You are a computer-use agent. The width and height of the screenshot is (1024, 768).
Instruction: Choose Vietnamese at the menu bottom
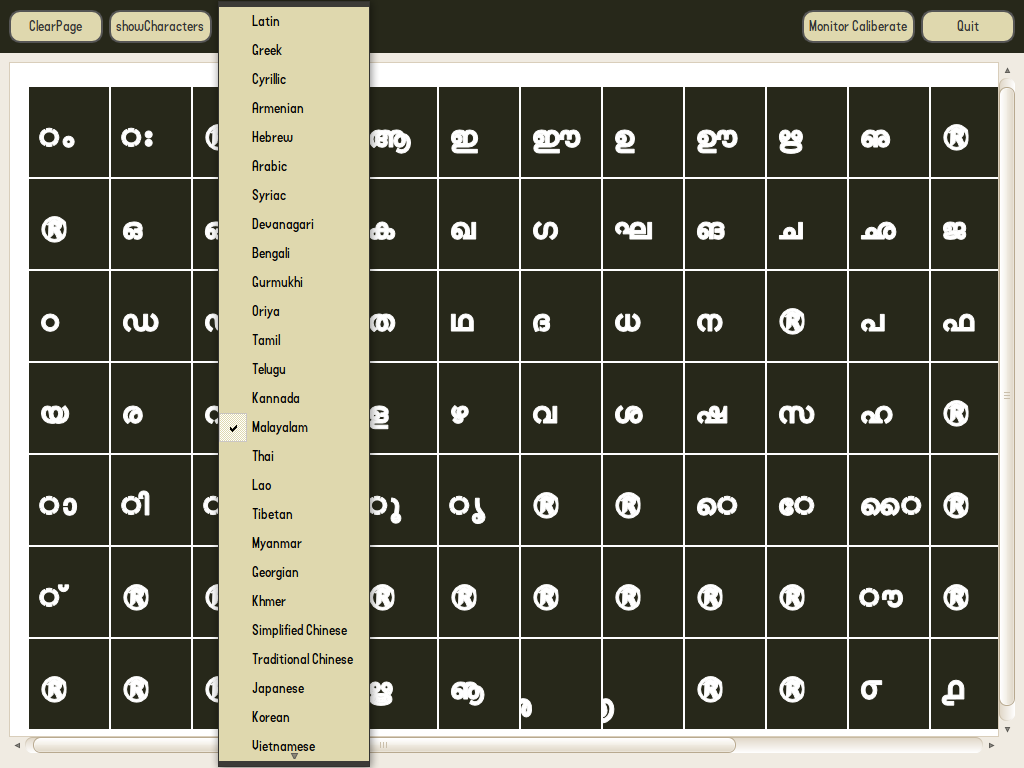pyautogui.click(x=283, y=746)
